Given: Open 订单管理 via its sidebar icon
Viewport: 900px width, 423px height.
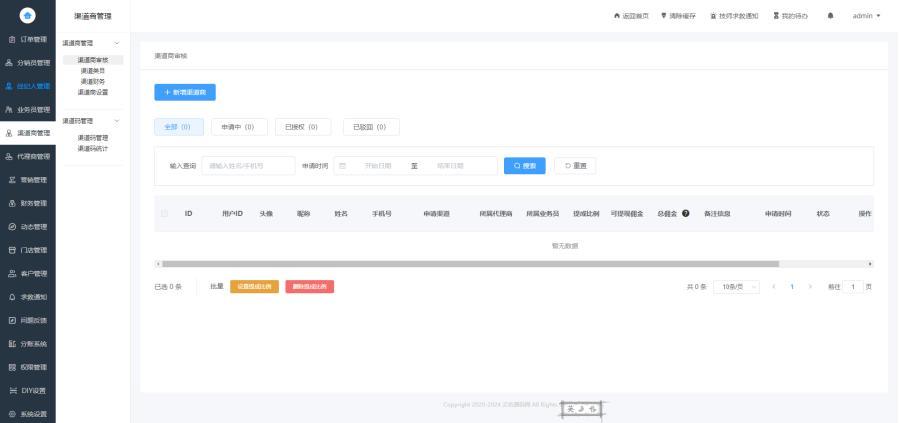Looking at the screenshot, I should tap(12, 40).
